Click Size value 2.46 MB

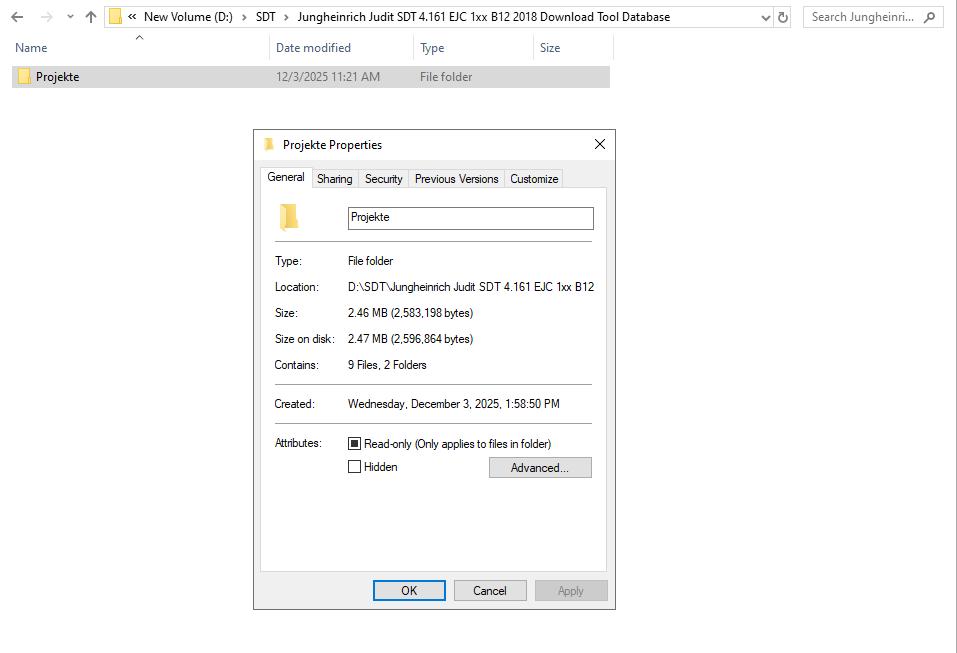(x=410, y=313)
